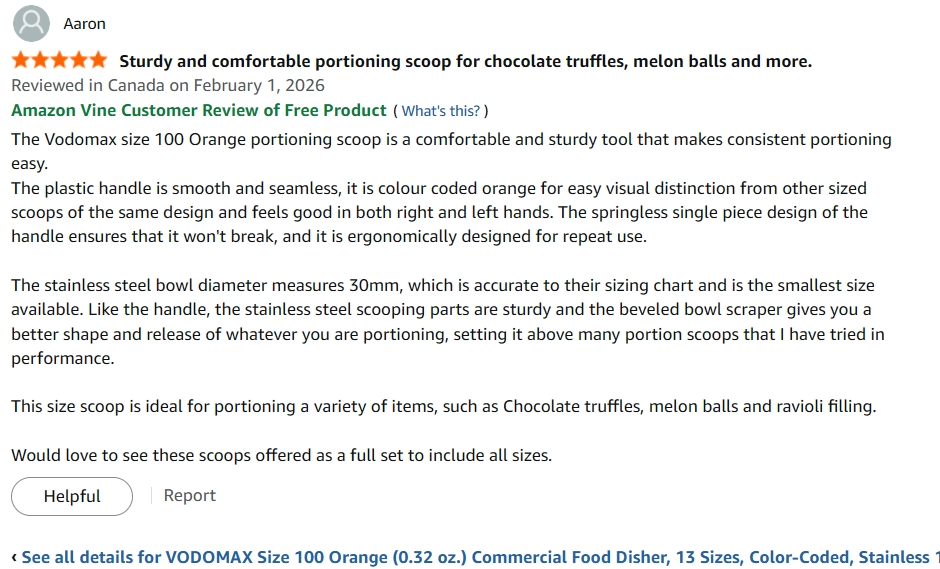Click the paragraph describing the plastic handle
The width and height of the screenshot is (940, 569).
click(x=439, y=212)
